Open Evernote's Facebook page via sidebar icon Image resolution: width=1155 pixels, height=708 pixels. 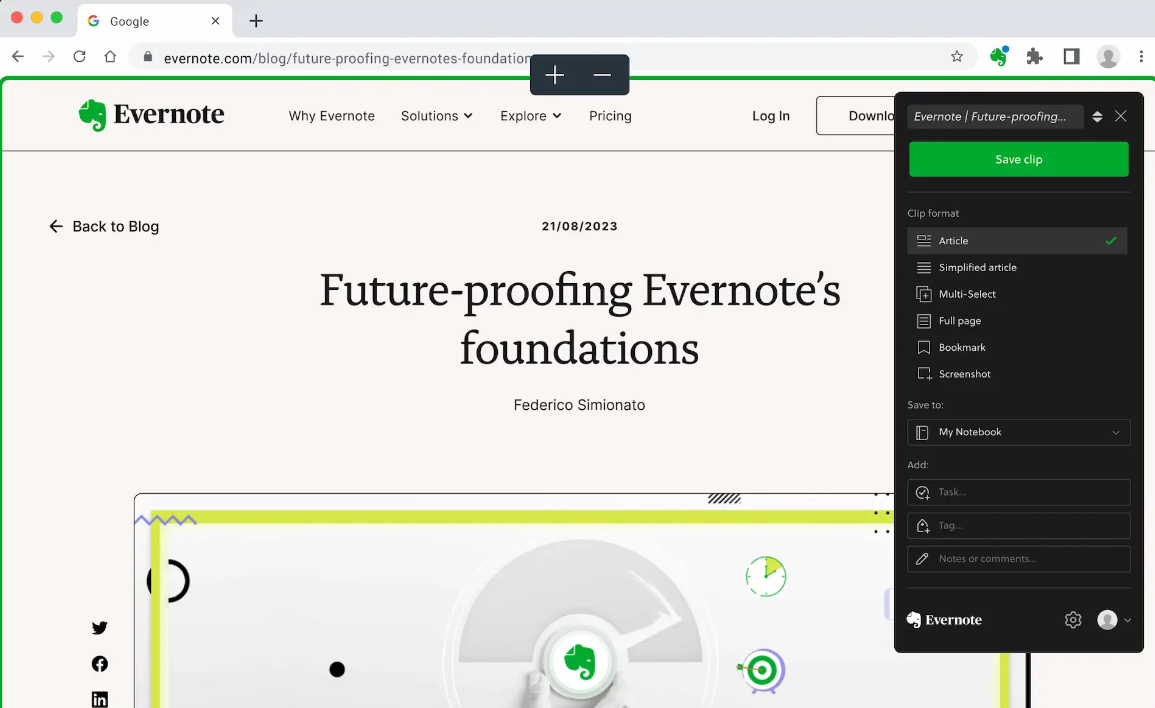(99, 663)
